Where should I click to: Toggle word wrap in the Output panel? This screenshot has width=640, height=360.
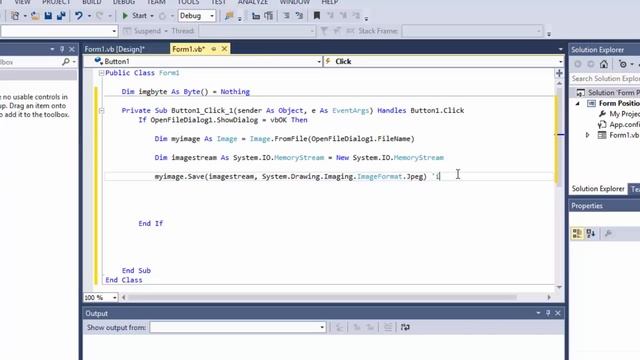pyautogui.click(x=405, y=327)
